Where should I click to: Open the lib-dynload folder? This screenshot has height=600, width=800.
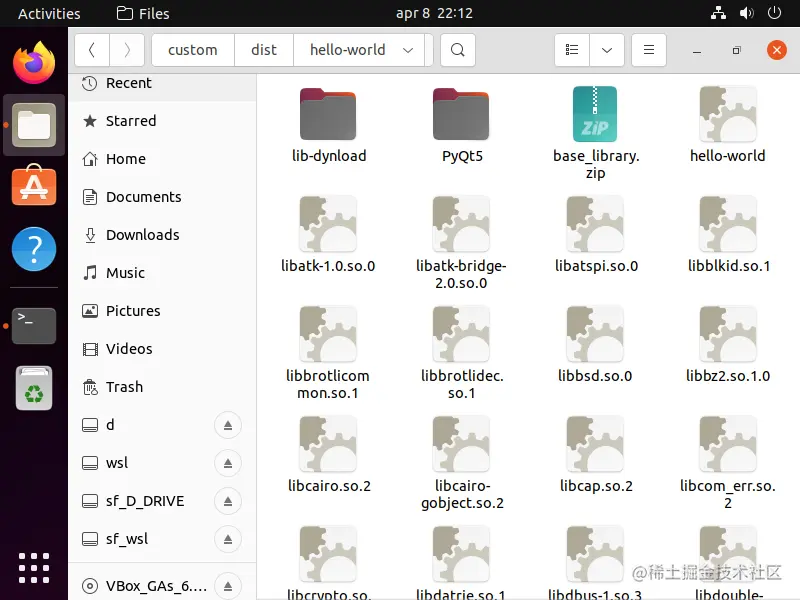[328, 114]
